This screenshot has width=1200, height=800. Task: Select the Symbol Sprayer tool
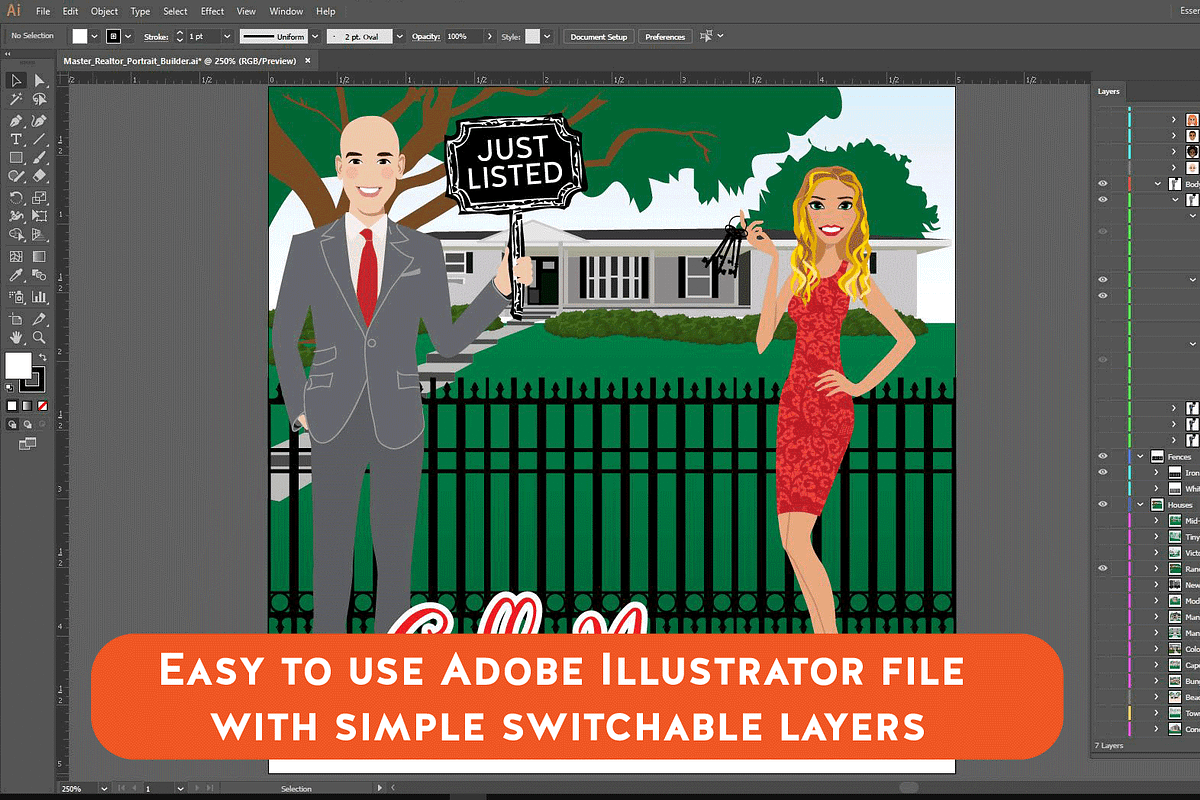tap(17, 297)
